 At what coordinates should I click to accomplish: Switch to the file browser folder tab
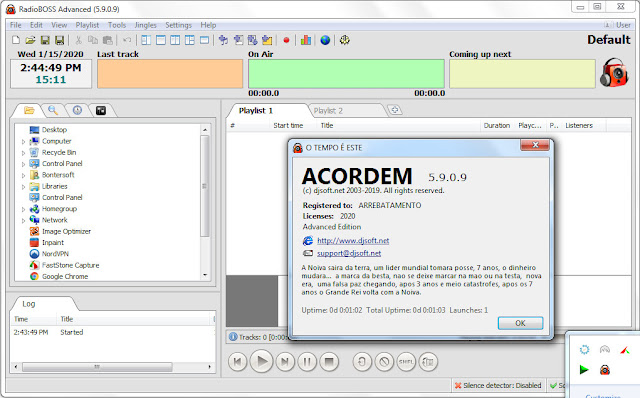tap(29, 110)
